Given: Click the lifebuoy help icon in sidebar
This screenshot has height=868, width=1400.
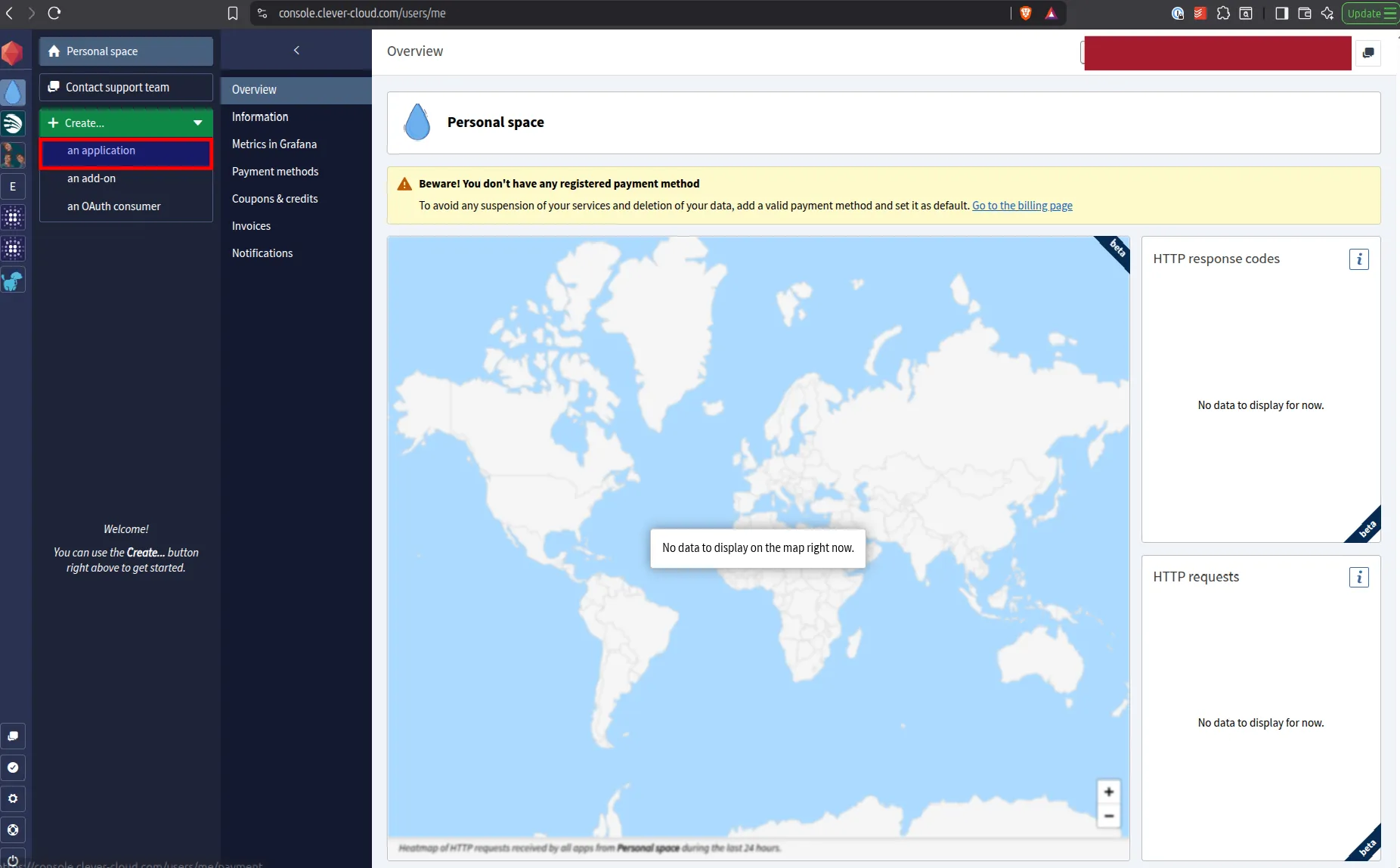Looking at the screenshot, I should tap(13, 830).
